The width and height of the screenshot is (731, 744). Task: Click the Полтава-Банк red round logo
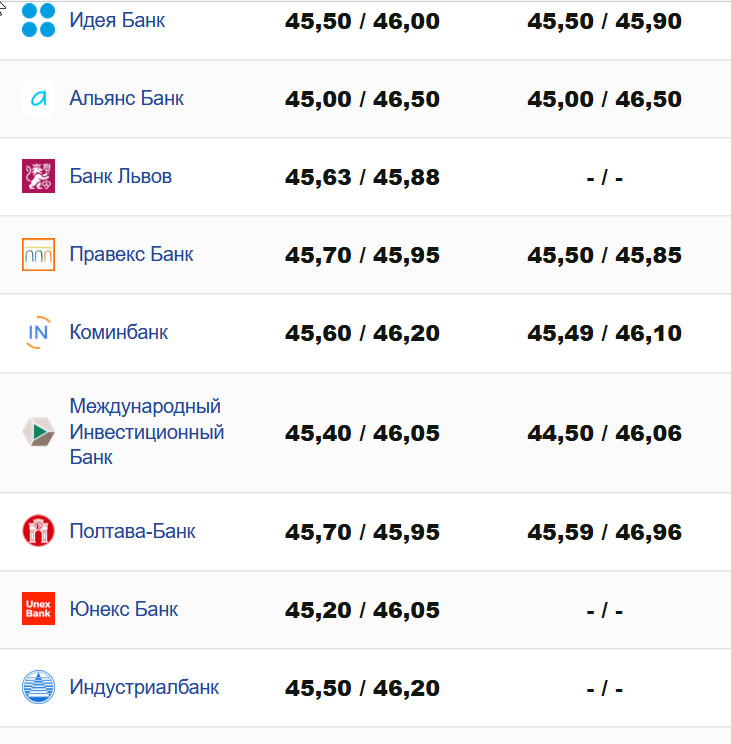(38, 531)
